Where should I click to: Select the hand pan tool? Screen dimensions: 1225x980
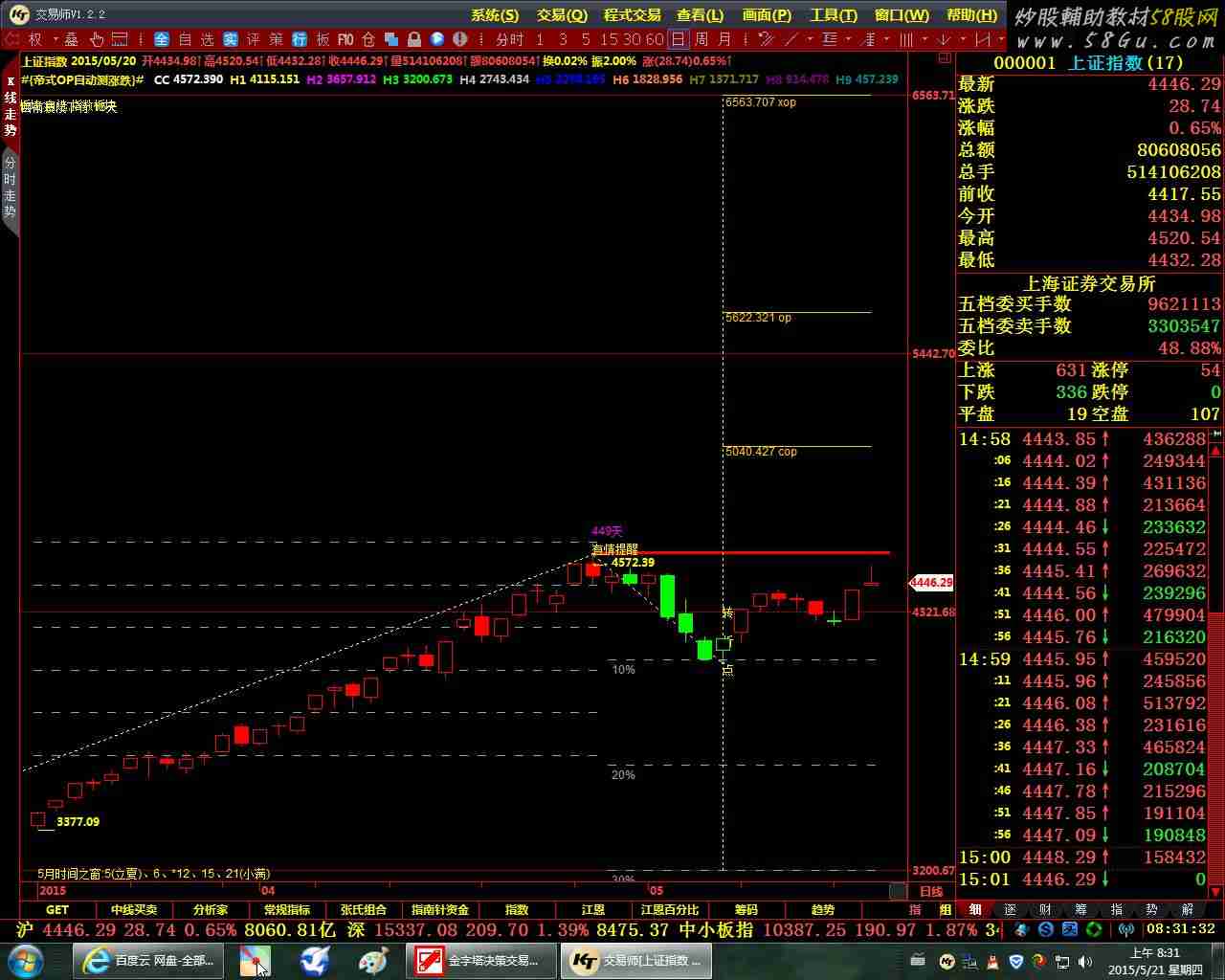[97, 39]
